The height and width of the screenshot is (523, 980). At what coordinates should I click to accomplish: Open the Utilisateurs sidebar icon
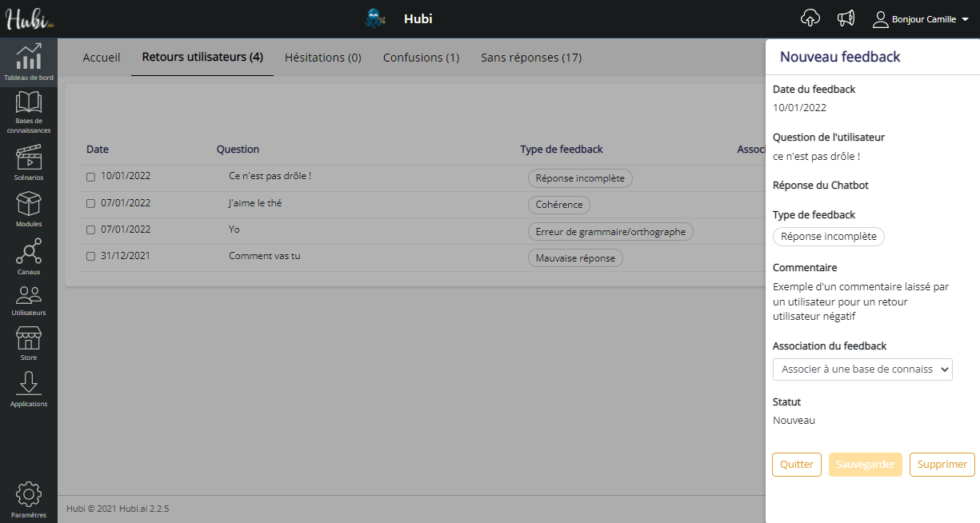click(28, 296)
